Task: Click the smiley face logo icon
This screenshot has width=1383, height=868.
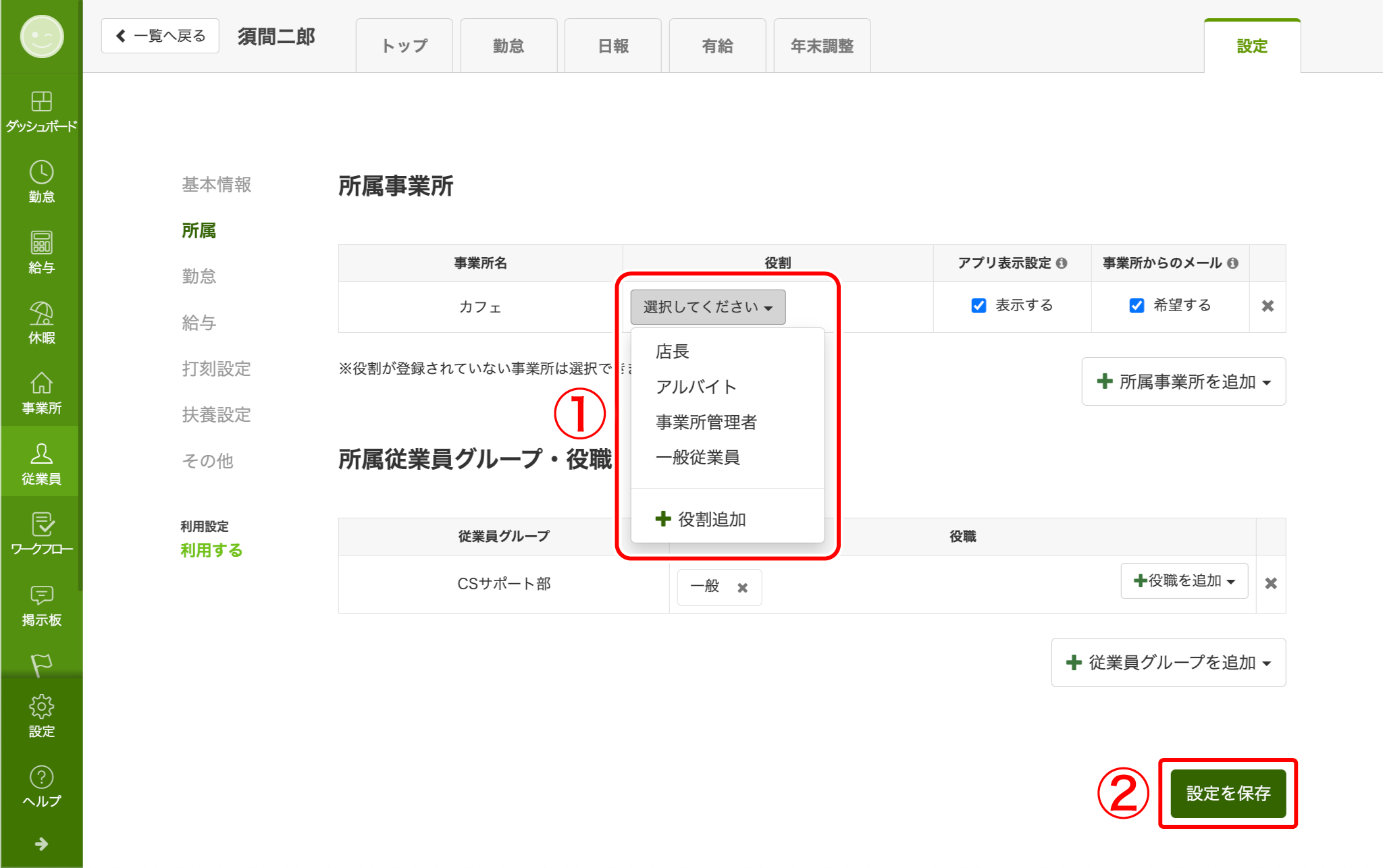Action: pos(41,36)
